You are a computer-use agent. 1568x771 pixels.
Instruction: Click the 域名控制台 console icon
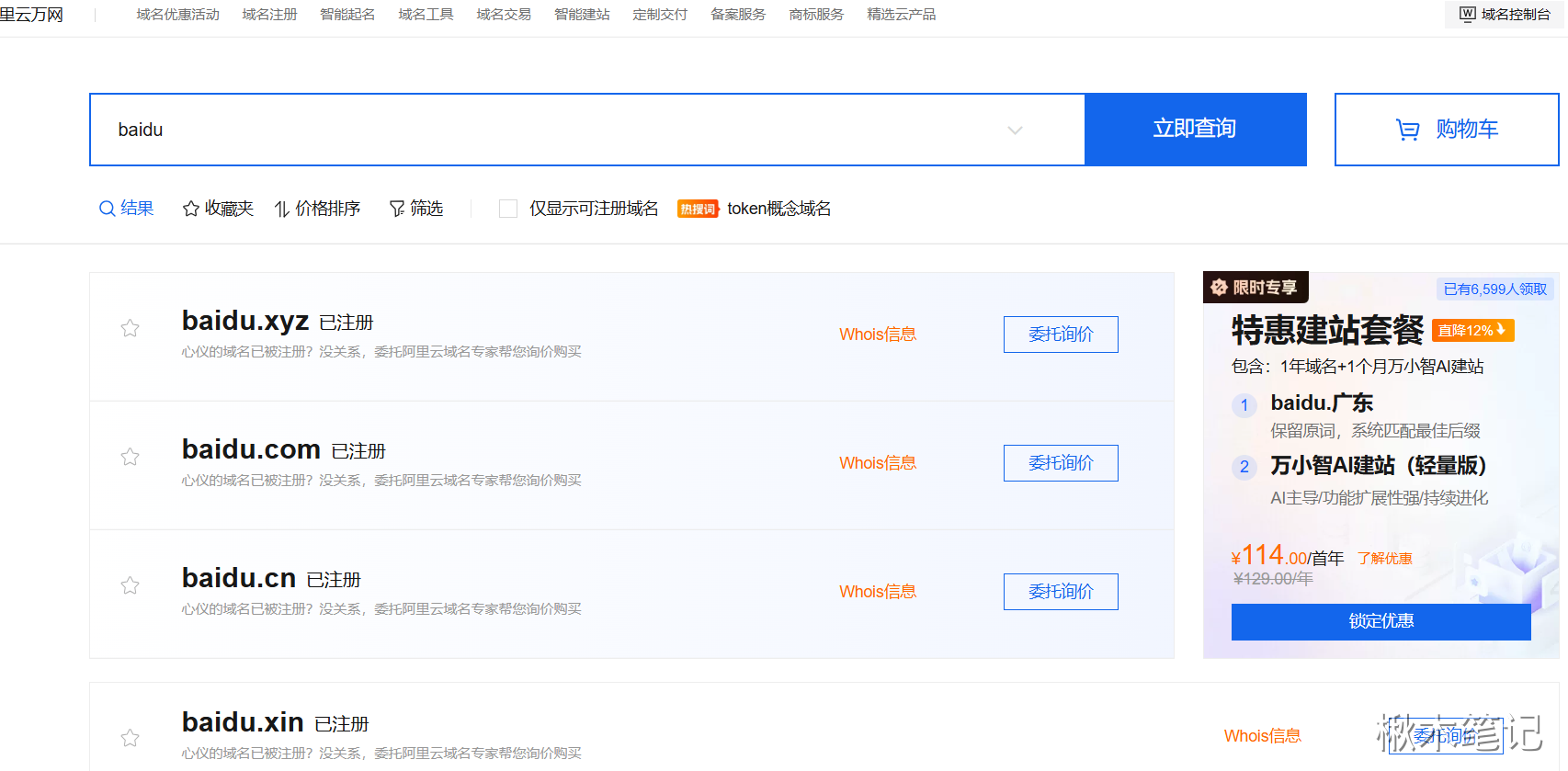coord(1468,14)
